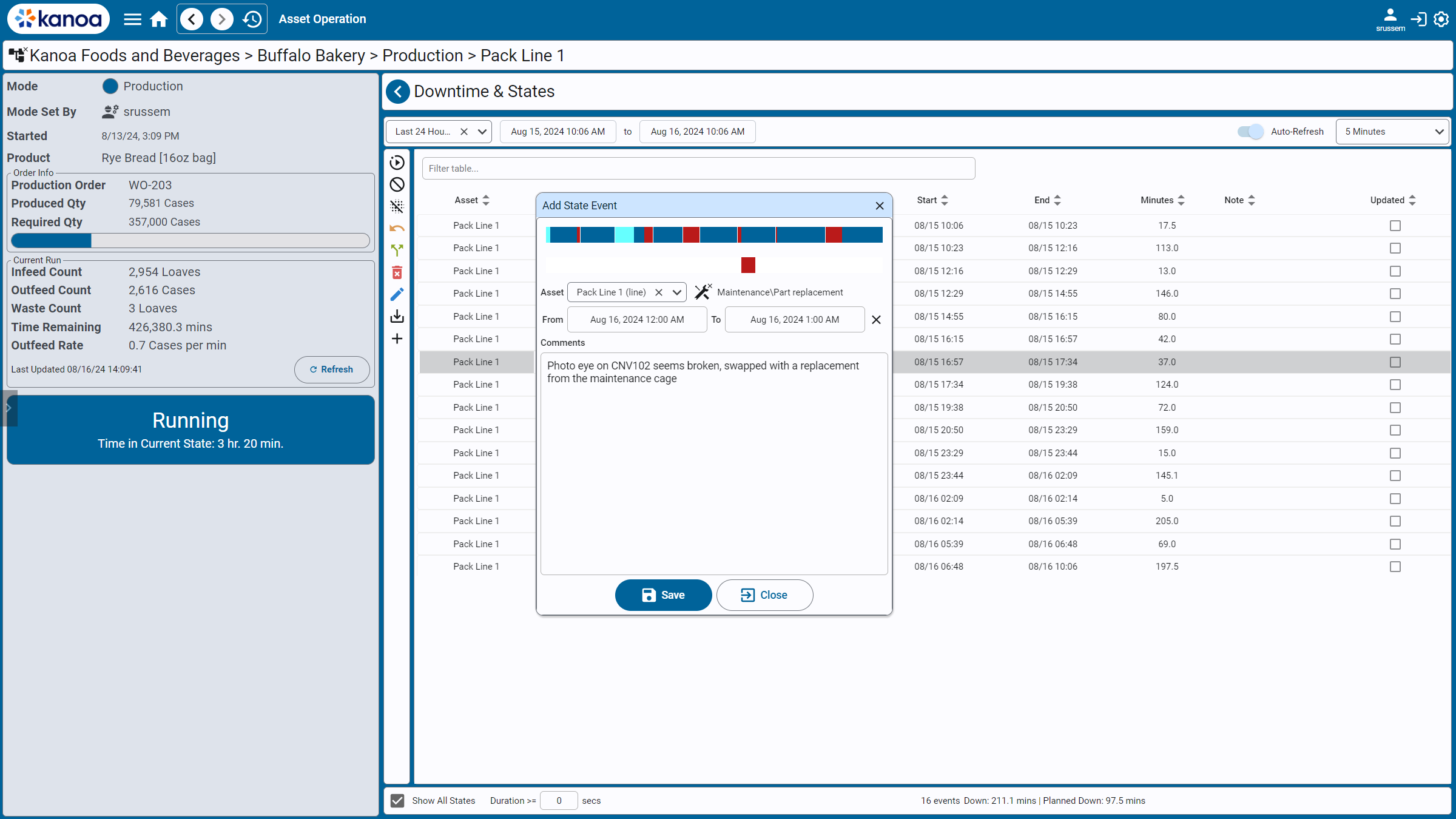Expand the Pack Line 1 (line) asset dropdown
This screenshot has width=1456, height=819.
pos(677,292)
